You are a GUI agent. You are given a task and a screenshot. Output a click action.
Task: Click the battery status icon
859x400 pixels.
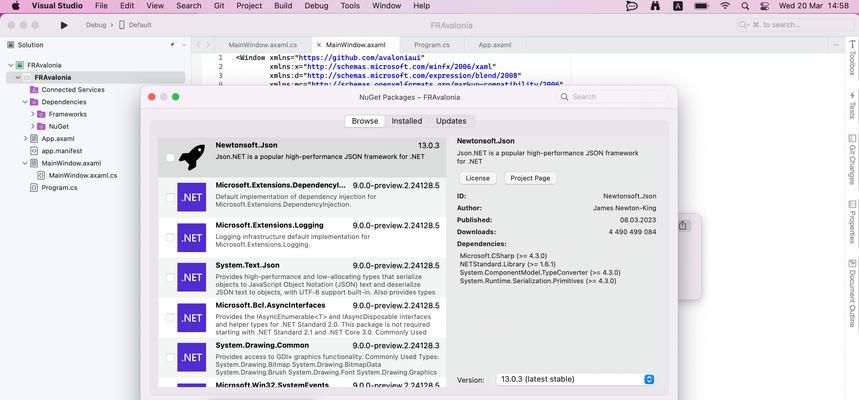[701, 6]
